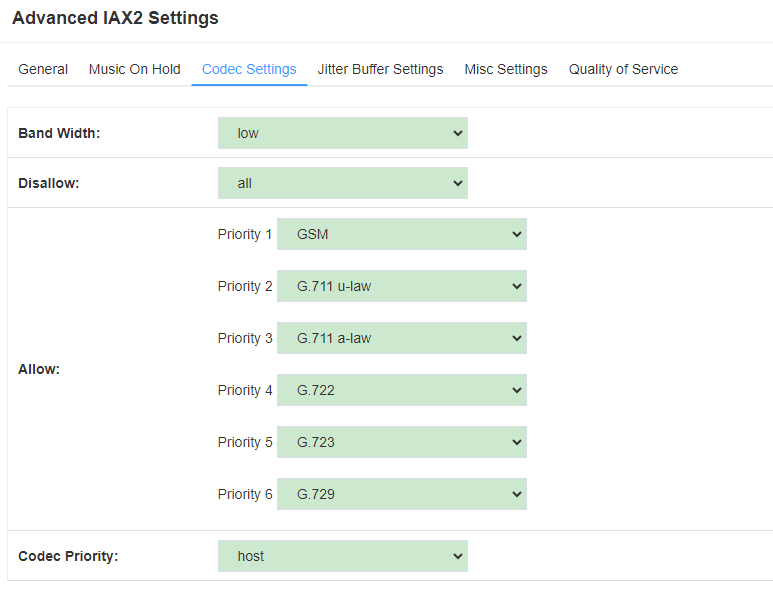Click the Advanced IAX2 Settings heading
Image resolution: width=773 pixels, height=595 pixels.
point(115,18)
